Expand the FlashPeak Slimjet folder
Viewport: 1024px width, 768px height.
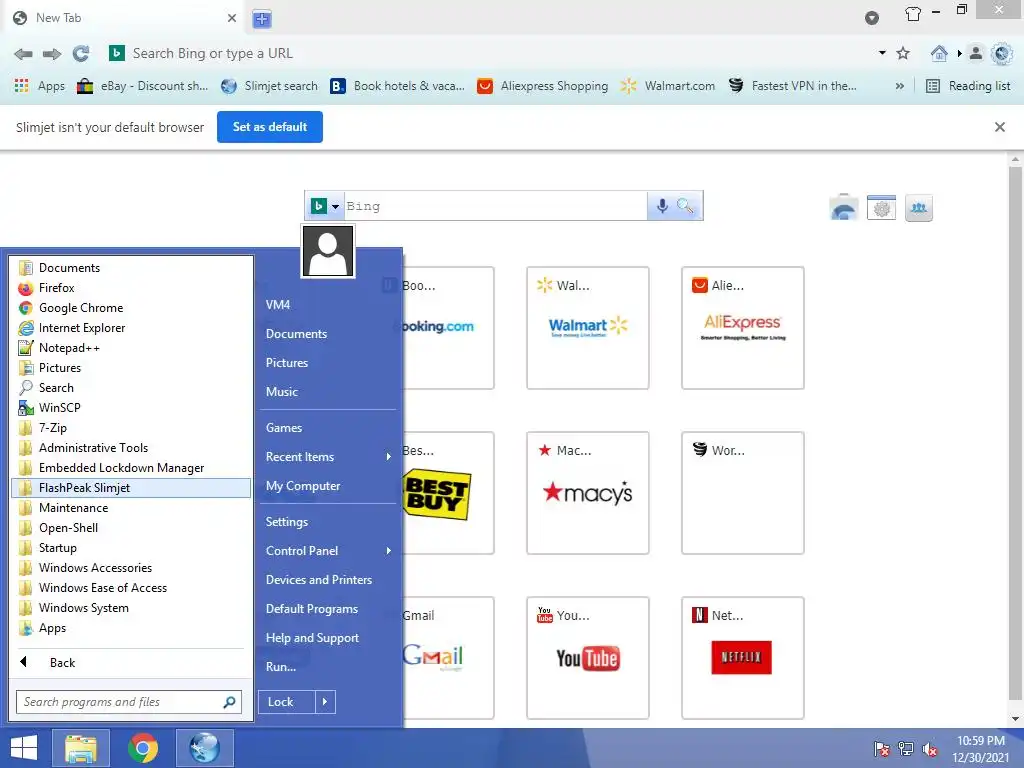pos(131,488)
